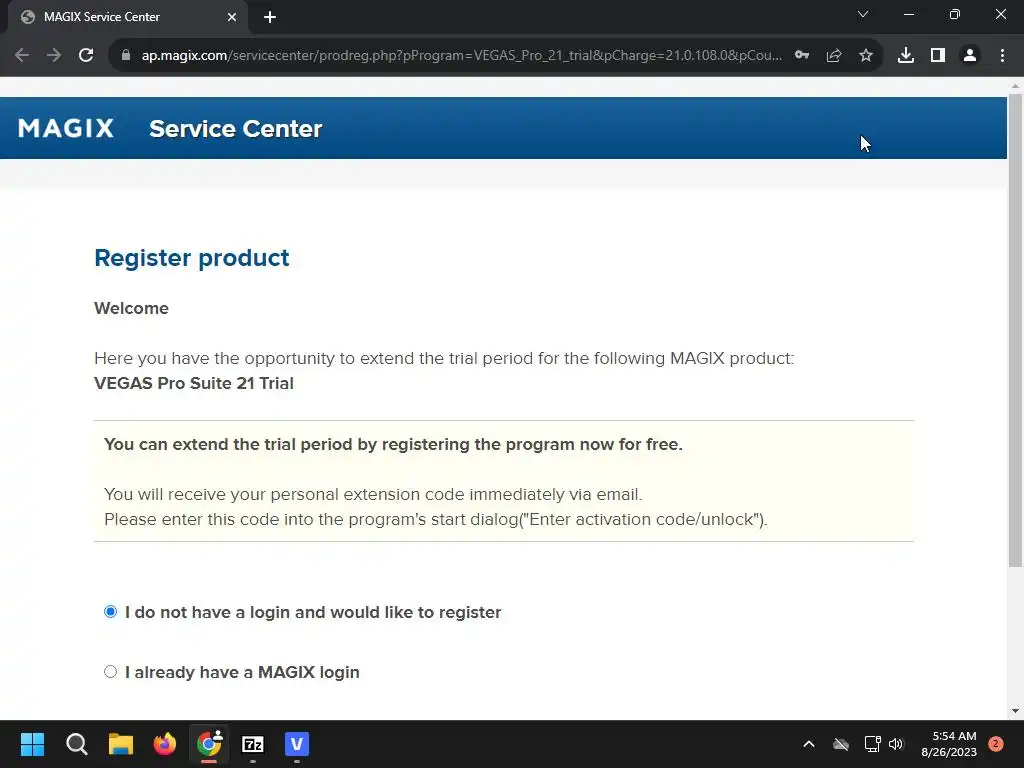Select 'I do not have a login' radio

tap(110, 612)
